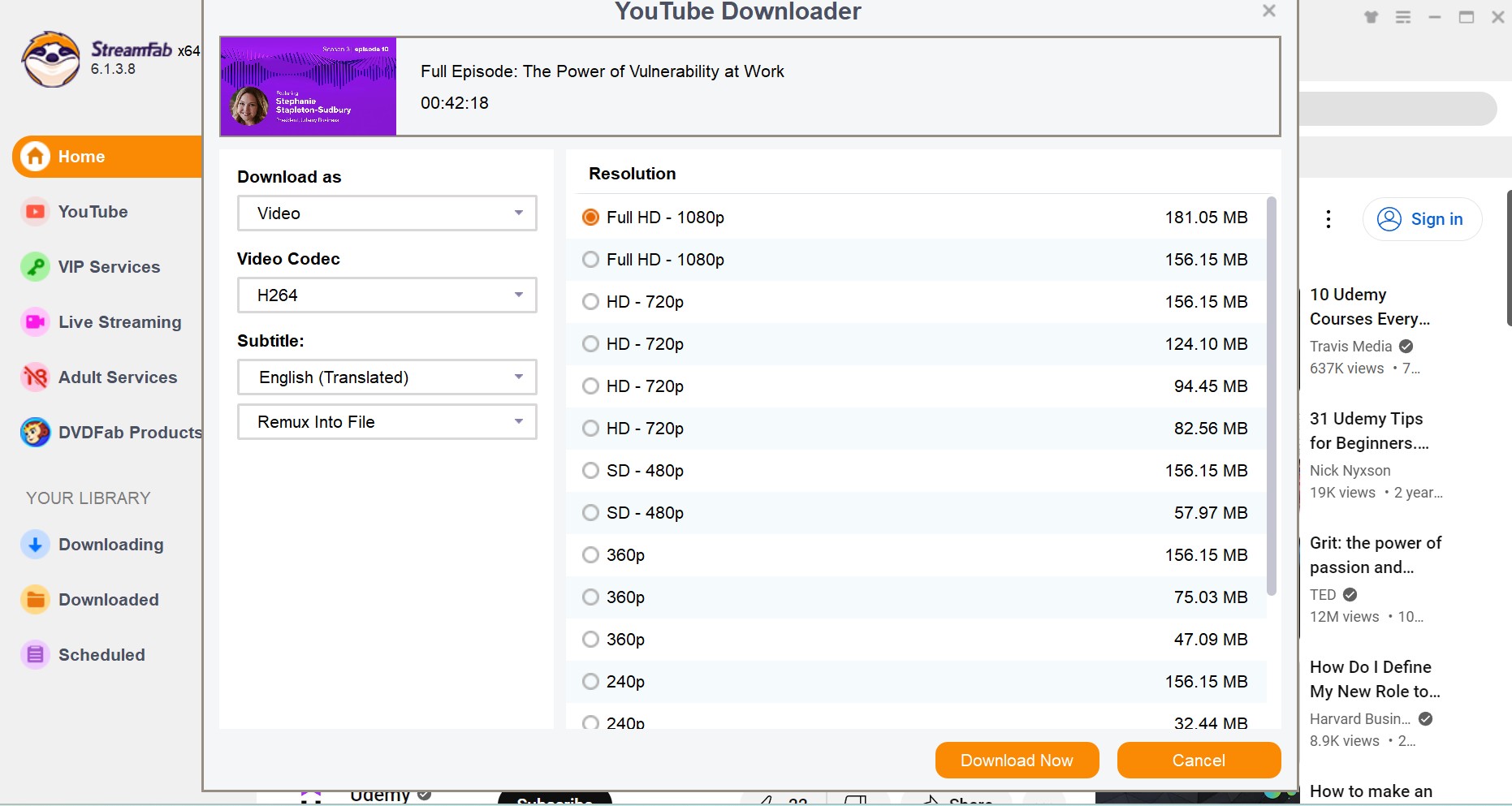Click the resolution list scrollbar
The image size is (1512, 806).
click(x=1272, y=396)
